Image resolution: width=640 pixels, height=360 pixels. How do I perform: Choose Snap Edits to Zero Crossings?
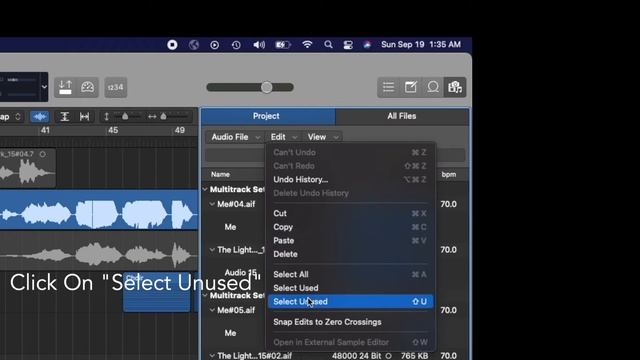point(350,322)
